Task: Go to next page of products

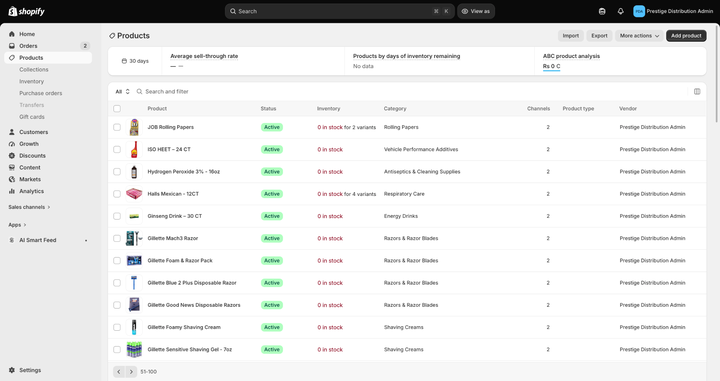Action: point(131,372)
